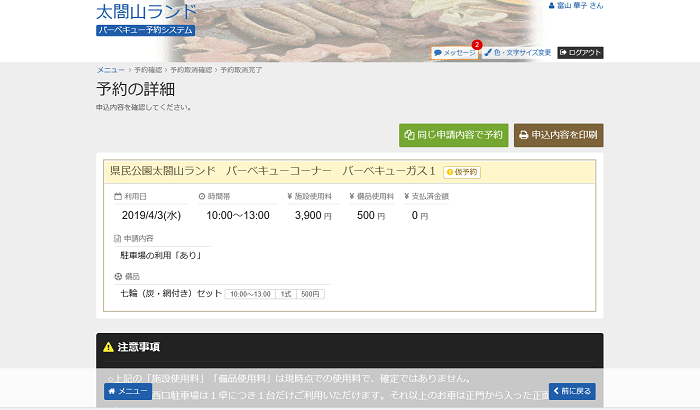Click the 同じ申請内容で予約 green button

click(x=454, y=135)
